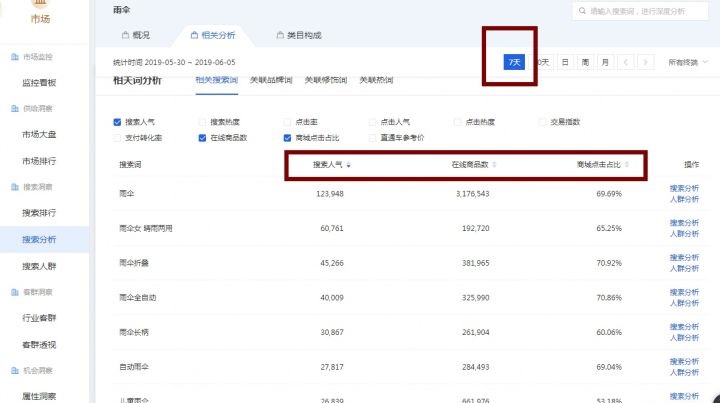Focus the keyword search input field
The image size is (724, 403).
point(640,11)
